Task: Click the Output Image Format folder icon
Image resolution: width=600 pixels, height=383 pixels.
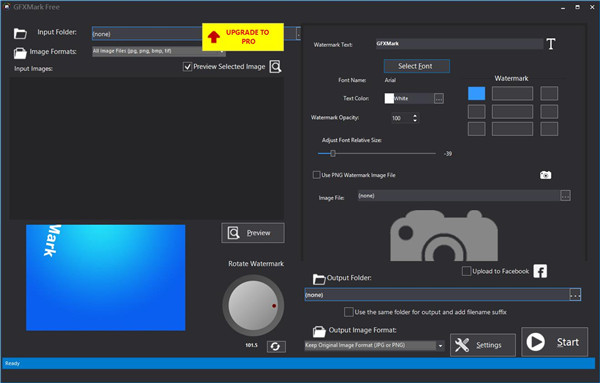Action: pyautogui.click(x=319, y=331)
